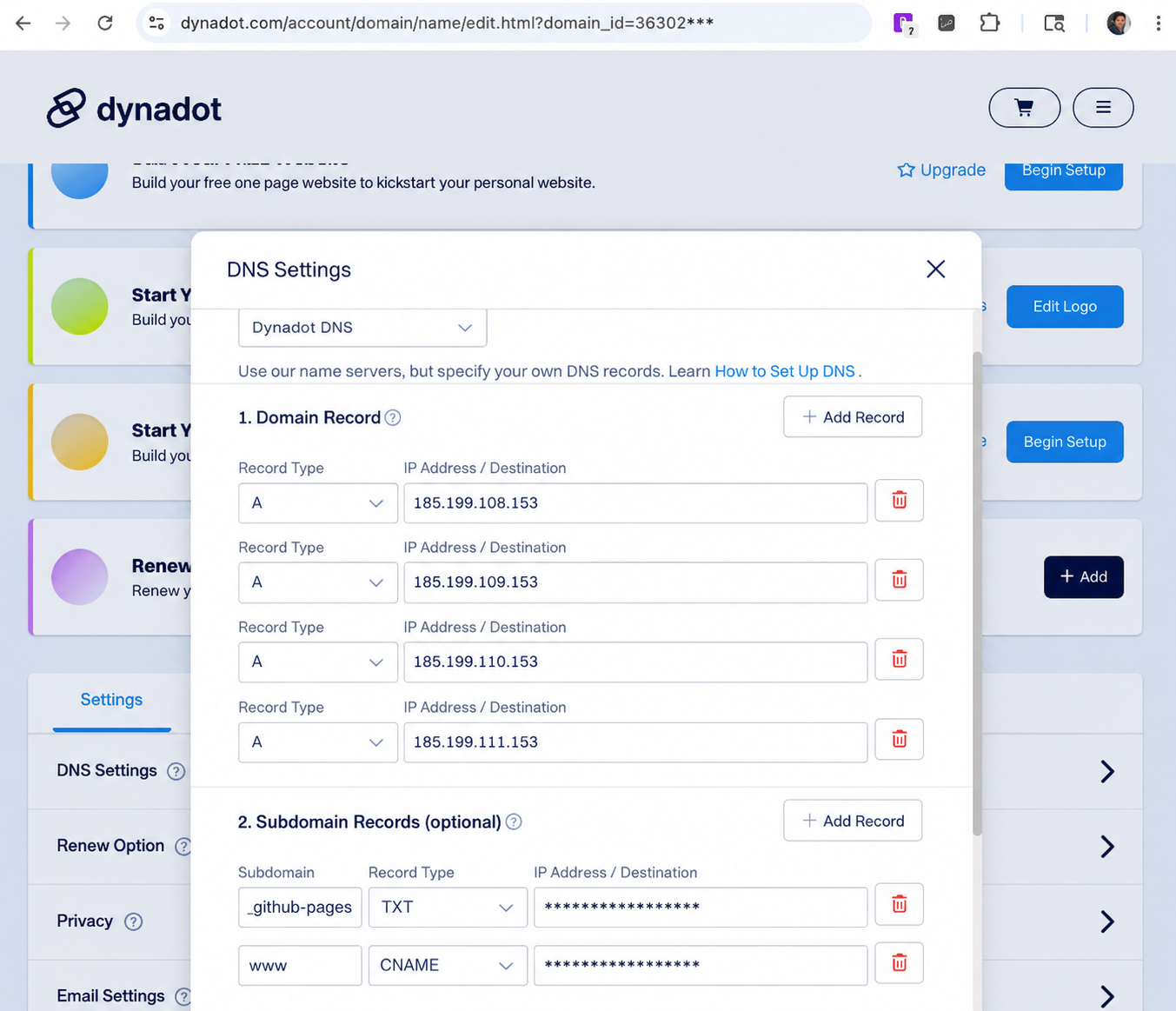This screenshot has width=1176, height=1011.
Task: Open the Dynadot DNS type dropdown
Action: click(362, 328)
